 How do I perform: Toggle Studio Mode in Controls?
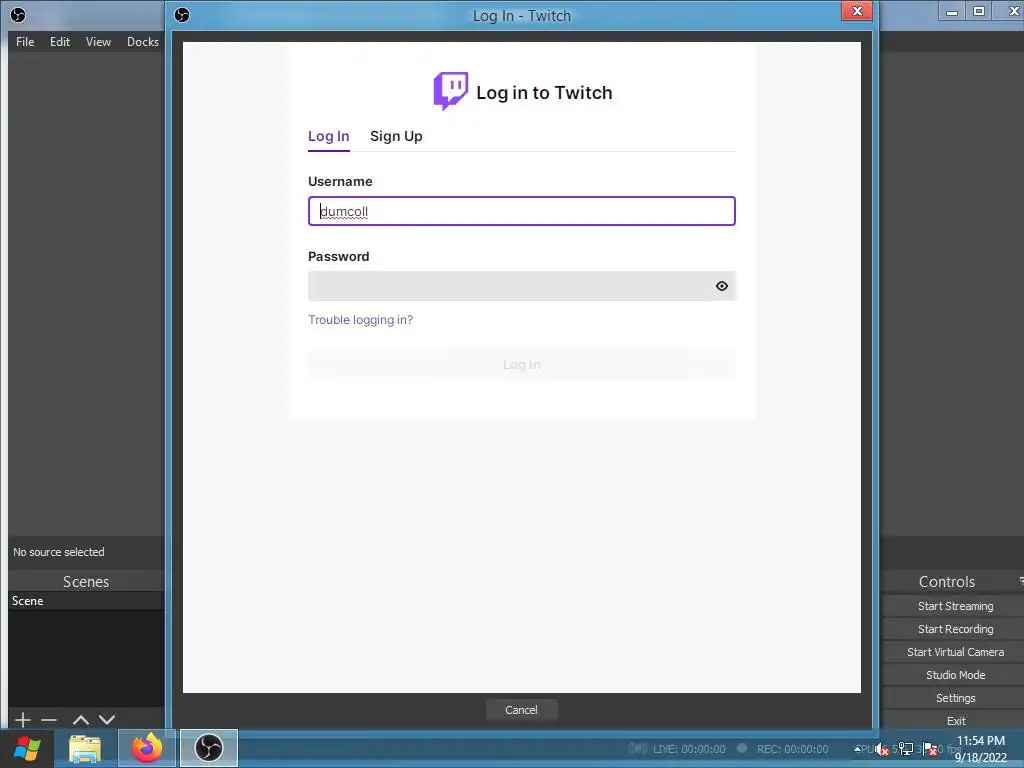click(955, 675)
